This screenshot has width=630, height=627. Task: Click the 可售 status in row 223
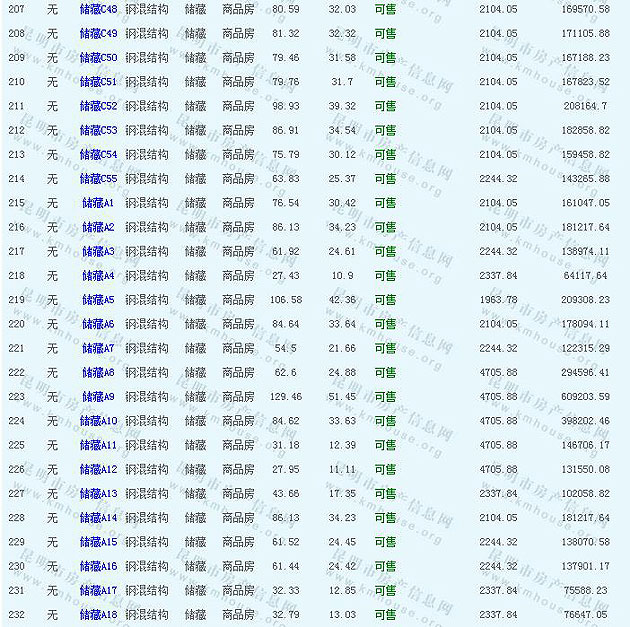pos(385,397)
